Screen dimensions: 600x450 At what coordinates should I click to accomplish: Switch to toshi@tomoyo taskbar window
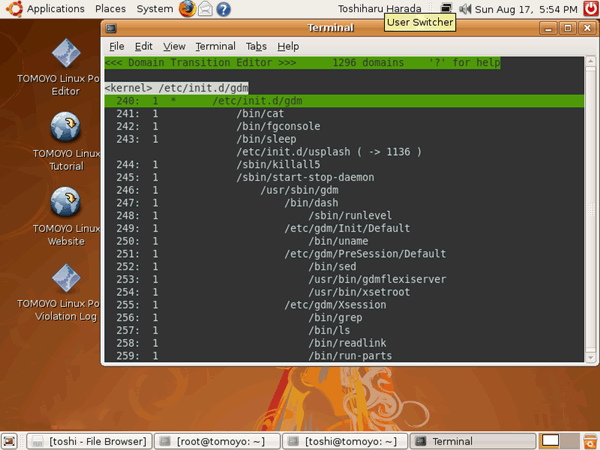pos(345,441)
